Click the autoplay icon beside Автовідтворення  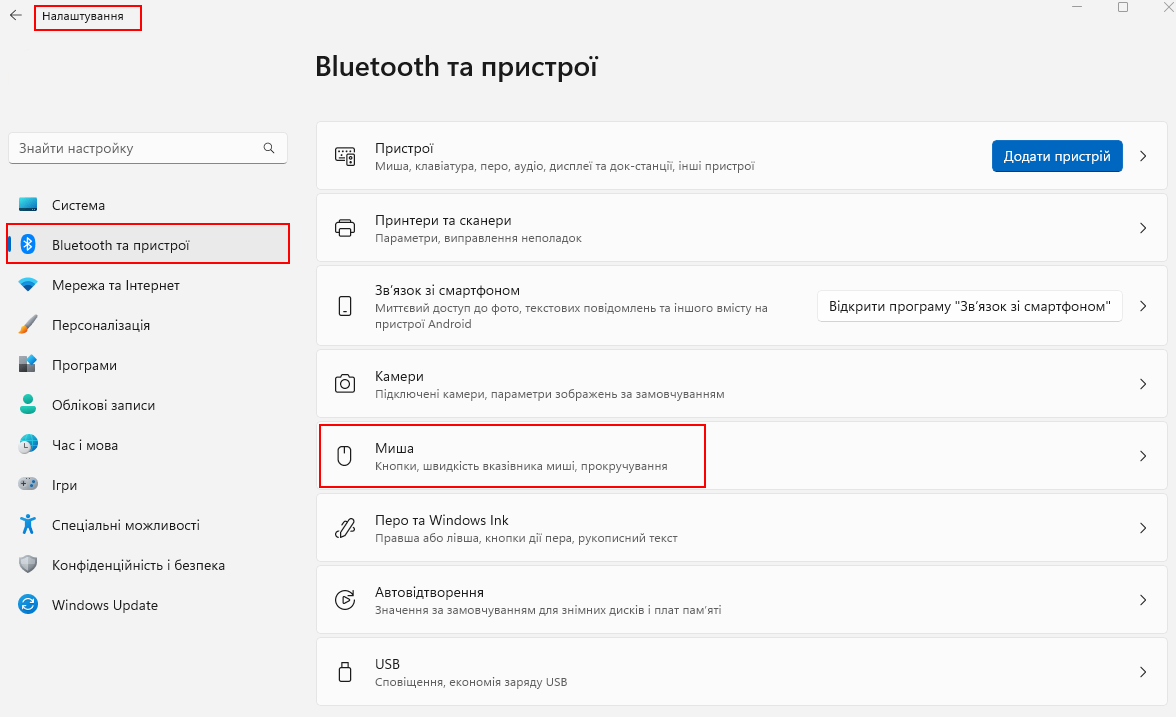344,600
